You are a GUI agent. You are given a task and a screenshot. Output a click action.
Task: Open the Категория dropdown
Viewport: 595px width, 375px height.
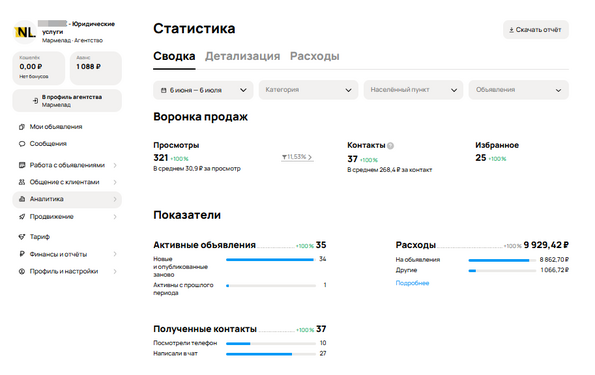pos(308,90)
